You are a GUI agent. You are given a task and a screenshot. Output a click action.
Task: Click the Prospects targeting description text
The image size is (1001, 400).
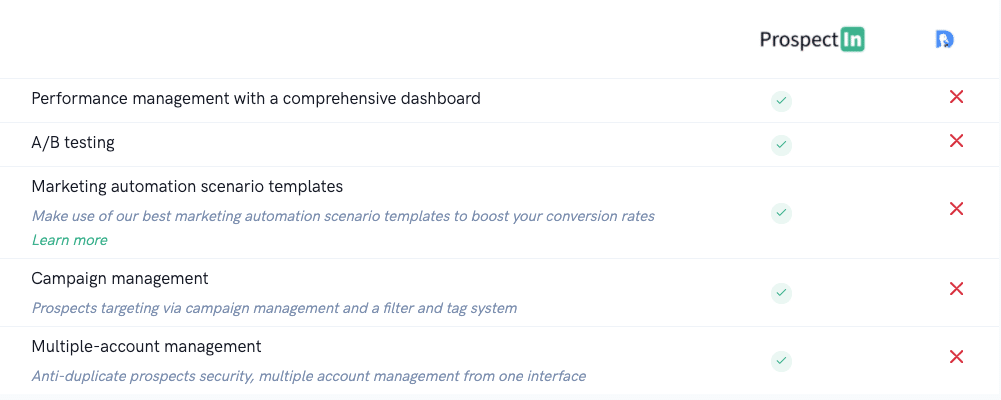(x=275, y=308)
